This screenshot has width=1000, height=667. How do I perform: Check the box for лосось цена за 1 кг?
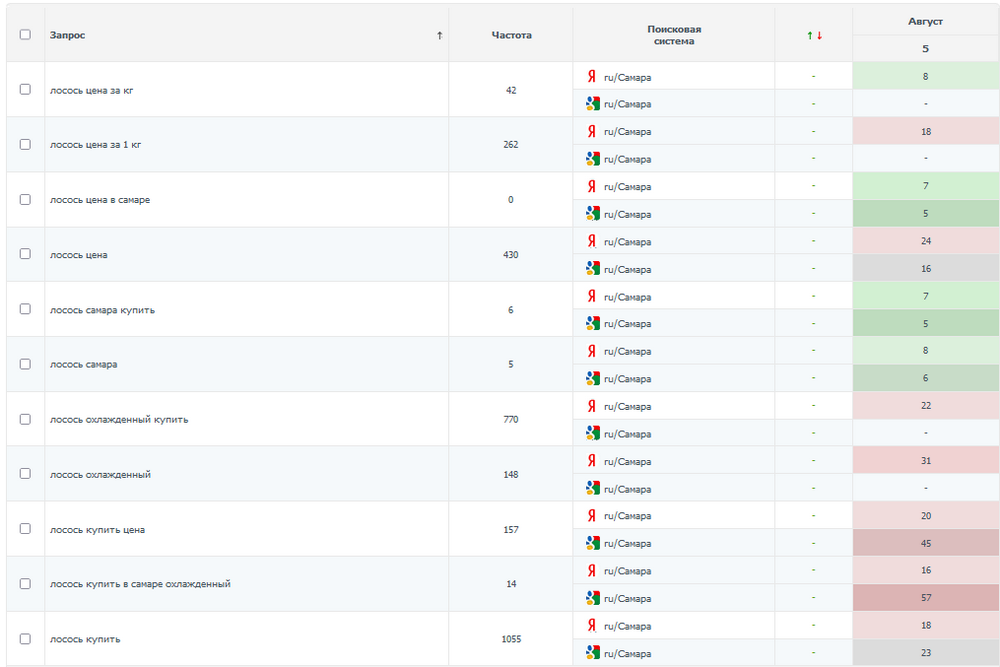pos(25,144)
